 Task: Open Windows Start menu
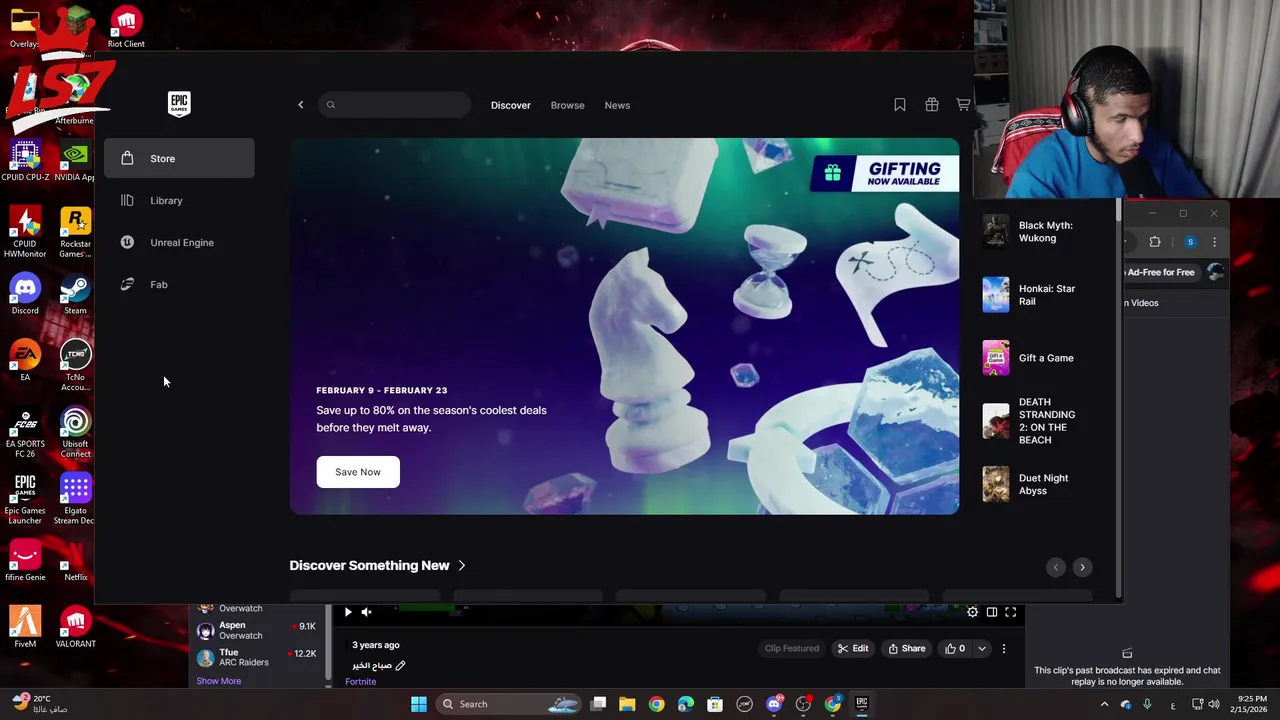point(419,704)
